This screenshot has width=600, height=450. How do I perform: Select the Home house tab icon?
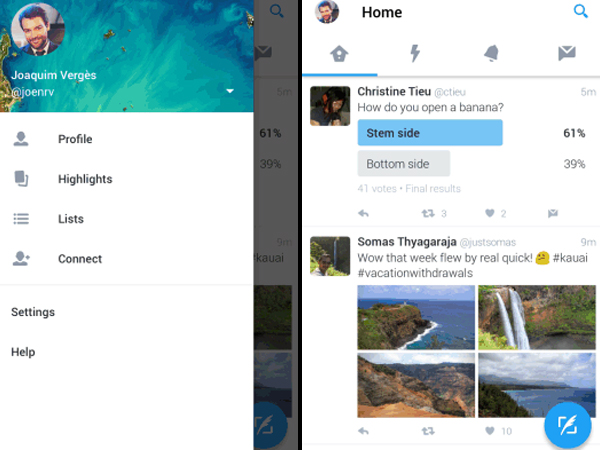[x=339, y=54]
